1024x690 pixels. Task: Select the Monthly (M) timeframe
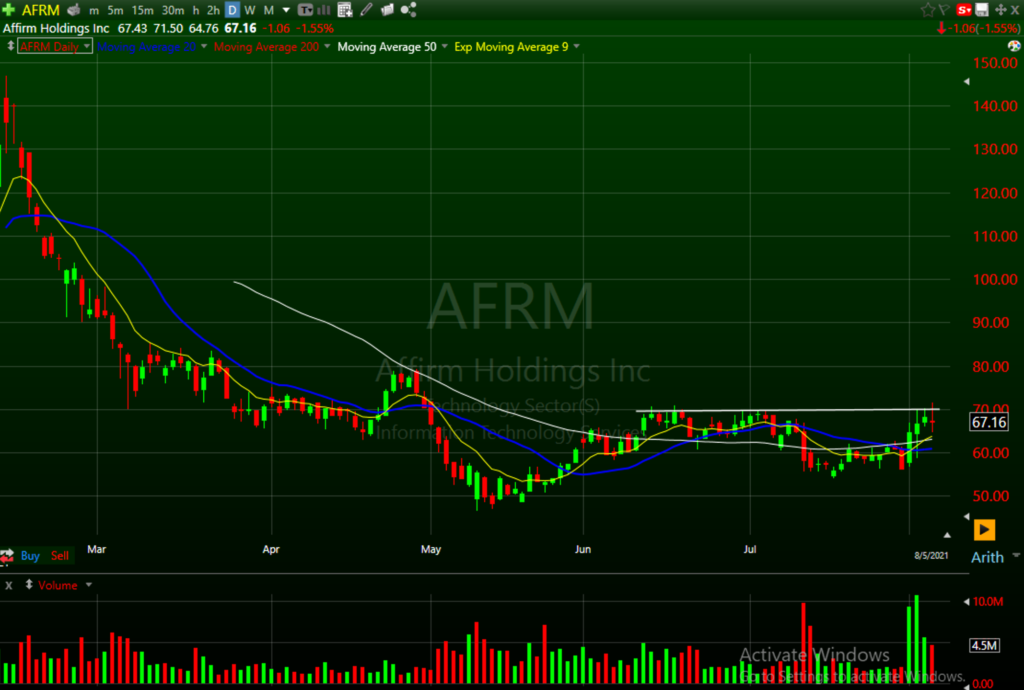tap(268, 10)
